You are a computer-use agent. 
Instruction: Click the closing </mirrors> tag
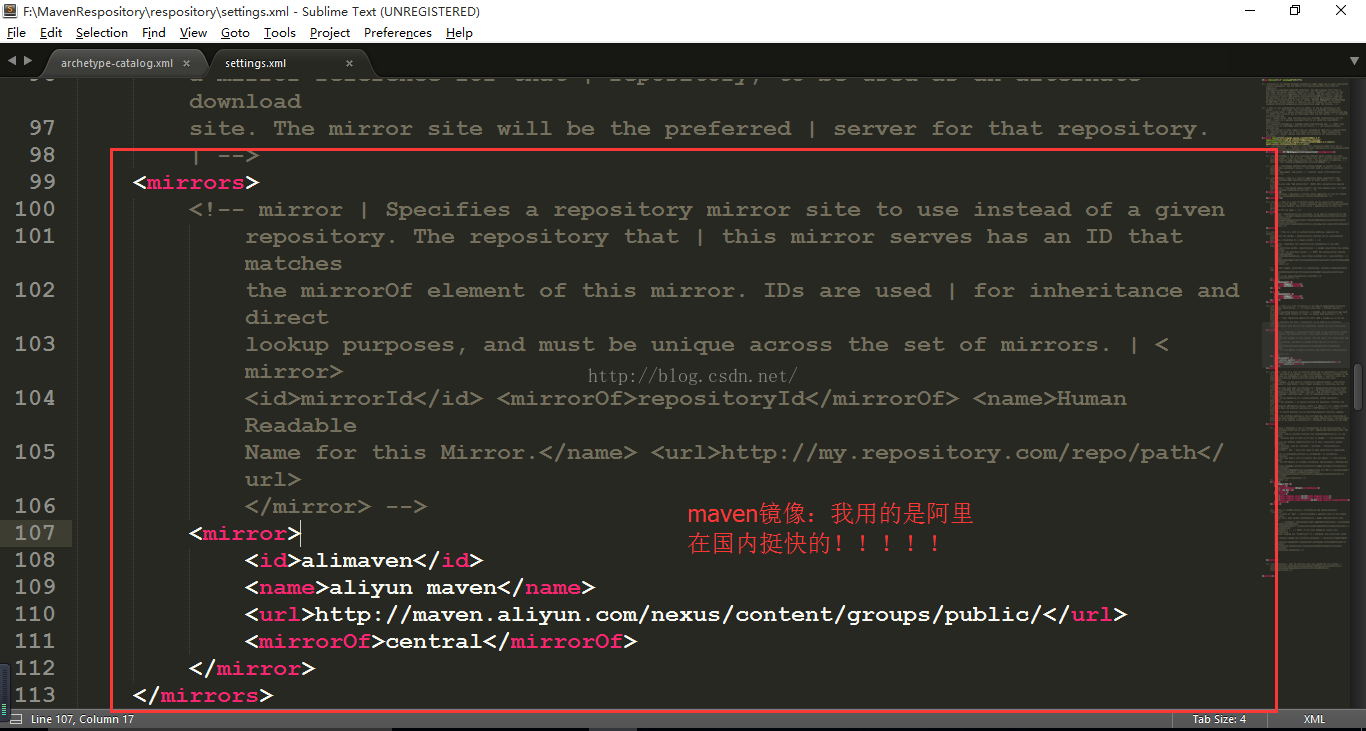coord(203,695)
